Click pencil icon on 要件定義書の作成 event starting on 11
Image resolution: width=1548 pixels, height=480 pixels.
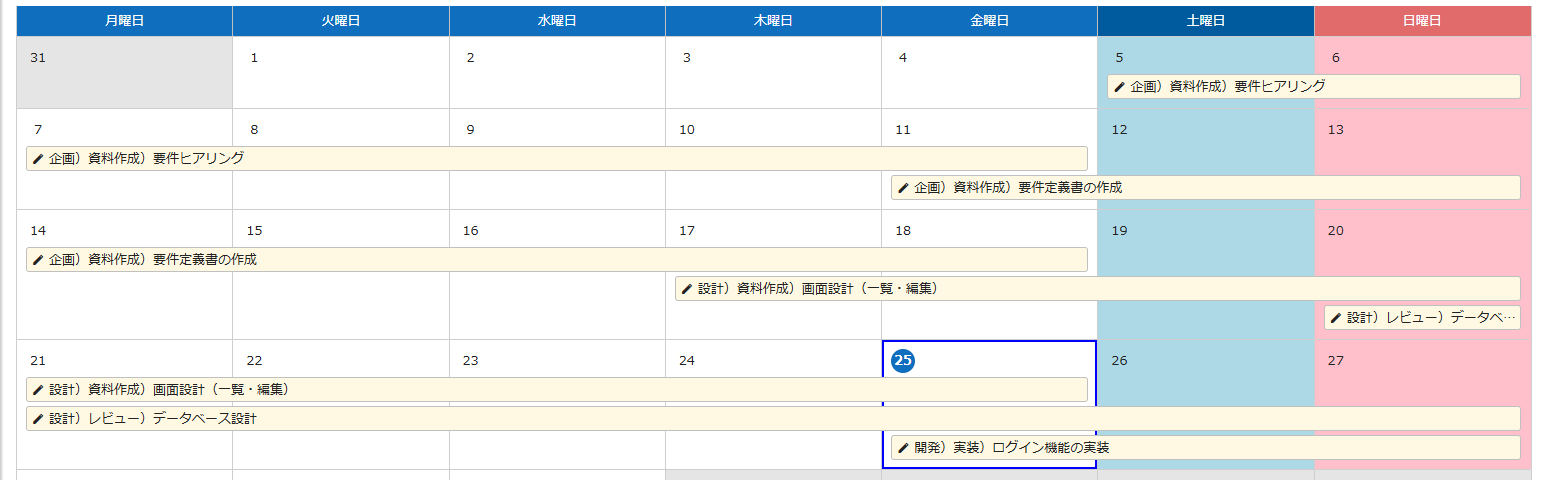[903, 188]
